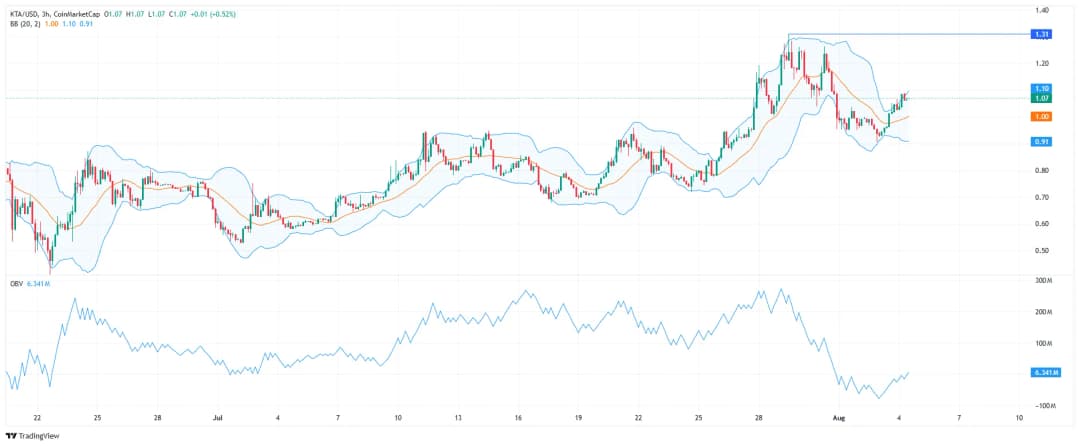The width and height of the screenshot is (1080, 446).
Task: Select the horizontal line at 1.31
Action: (900, 34)
